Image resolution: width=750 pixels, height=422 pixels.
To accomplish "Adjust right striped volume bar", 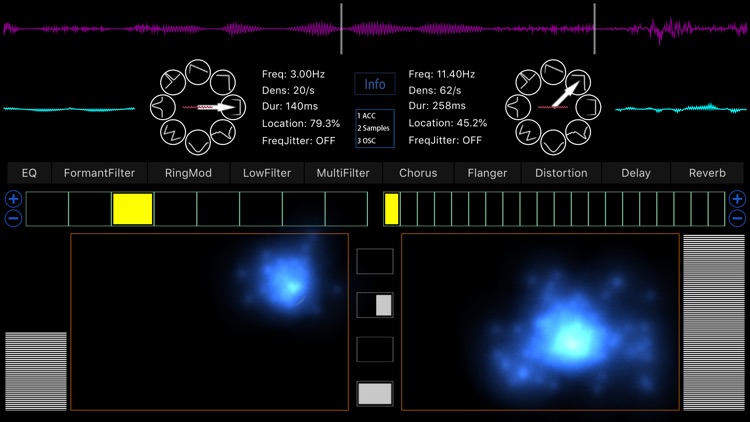I will click(x=714, y=322).
